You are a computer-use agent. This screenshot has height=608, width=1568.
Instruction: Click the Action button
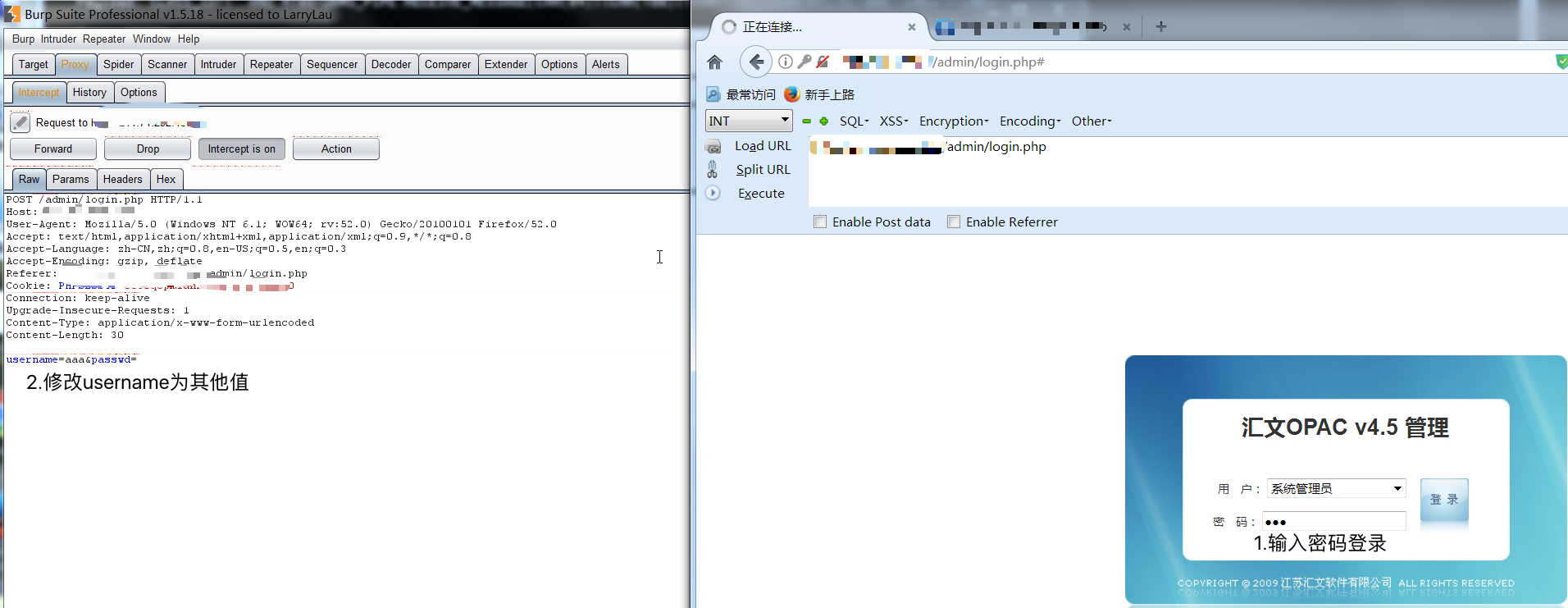pos(336,149)
